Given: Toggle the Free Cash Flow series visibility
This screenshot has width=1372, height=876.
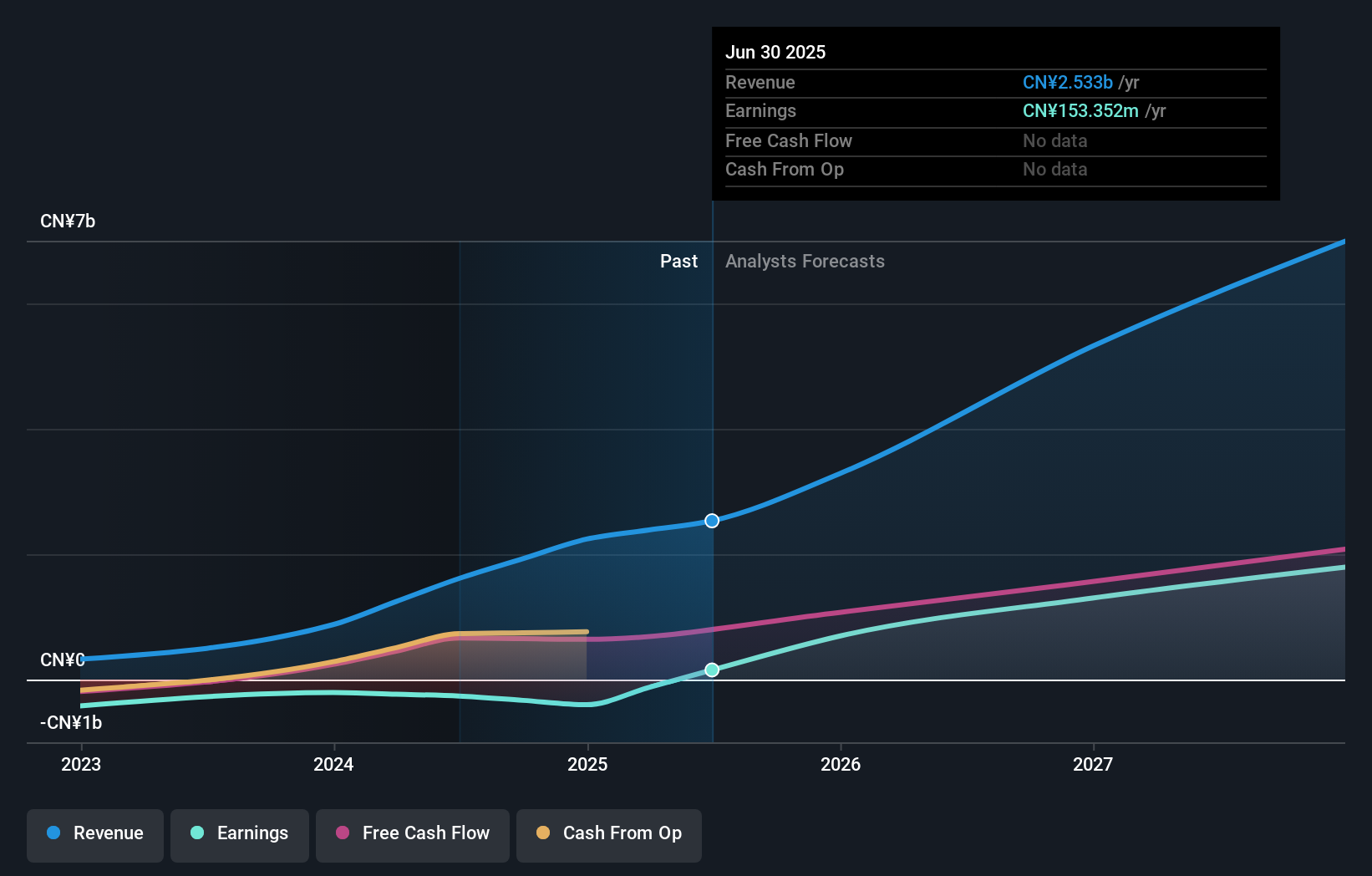Looking at the screenshot, I should point(412,833).
